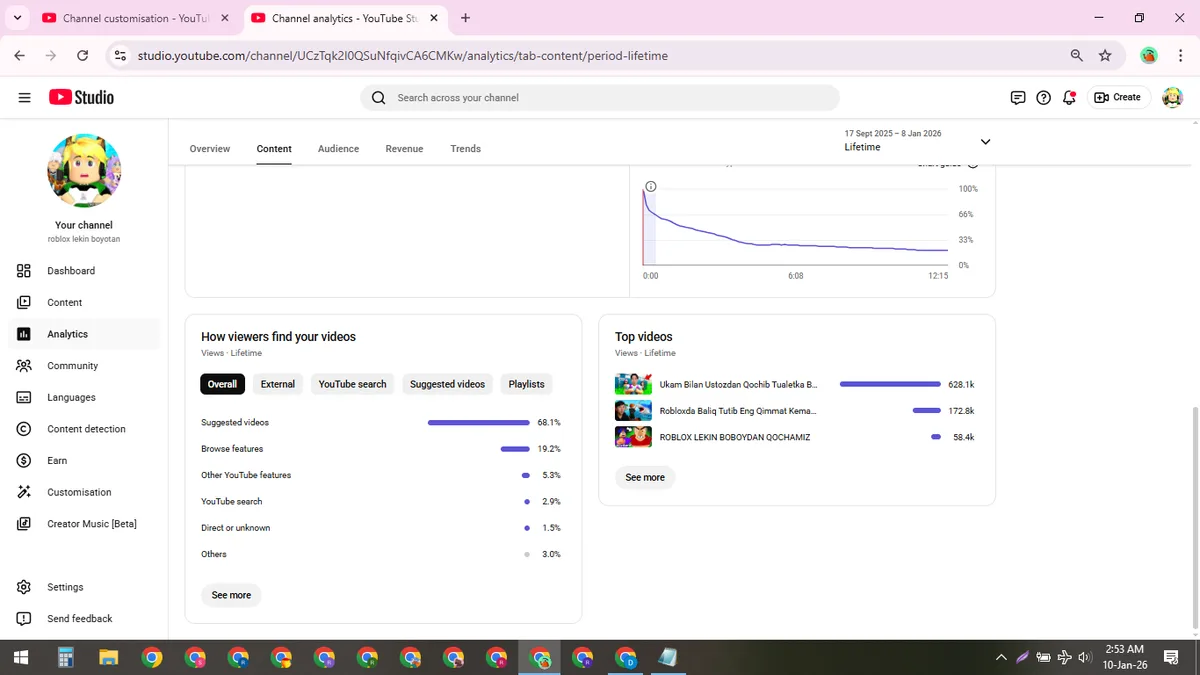Reload the page
The width and height of the screenshot is (1200, 675).
[x=82, y=56]
